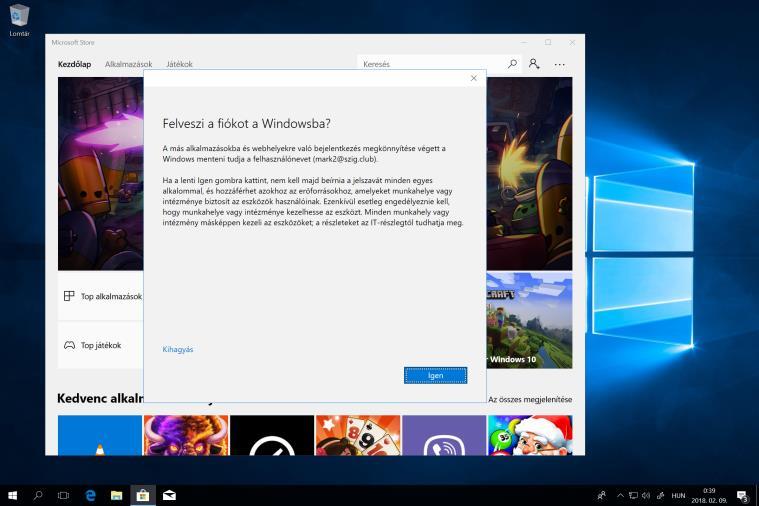The width and height of the screenshot is (759, 506).
Task: Click the Kedvenc alkalmazások section heading
Action: pos(100,398)
